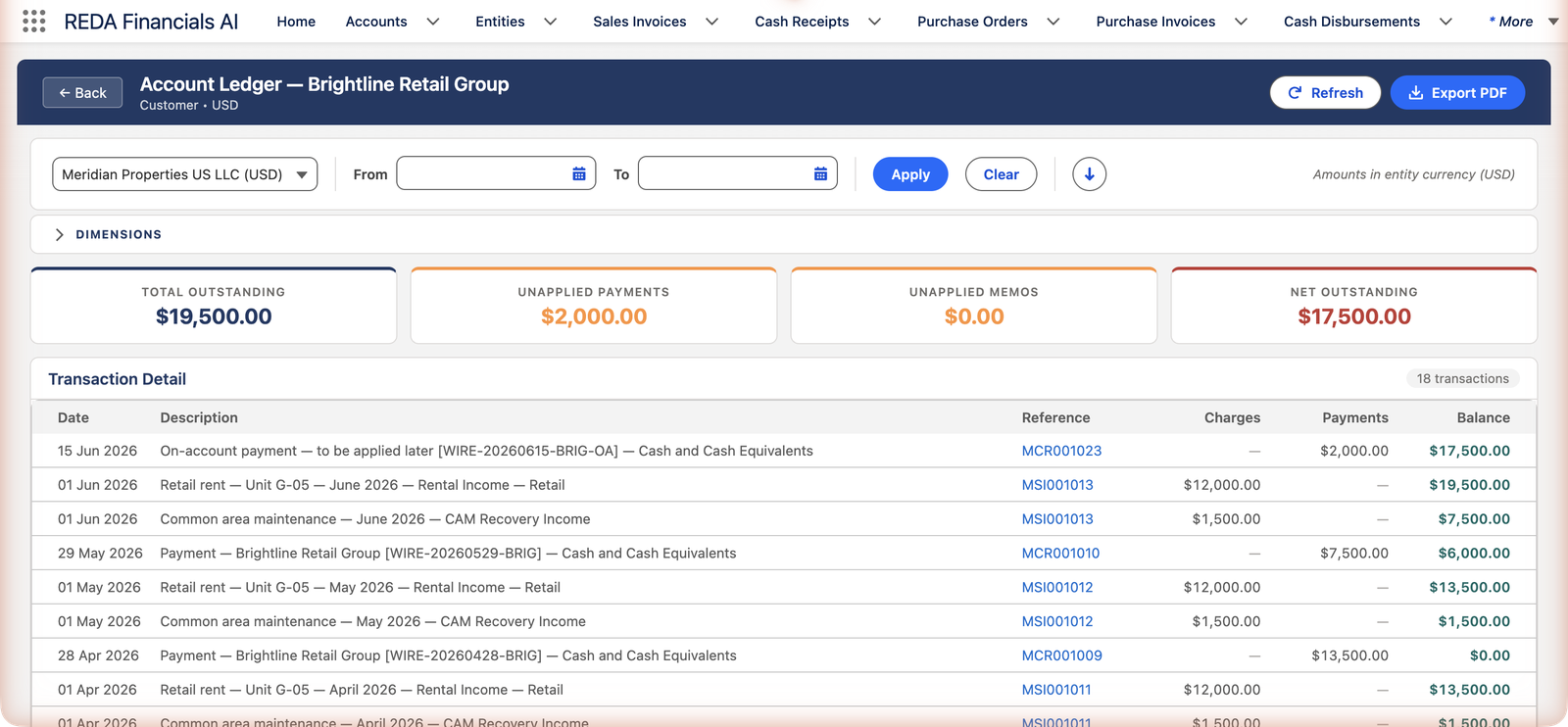Open cash receipt MCR001010
This screenshot has height=727, width=1568.
(1060, 554)
